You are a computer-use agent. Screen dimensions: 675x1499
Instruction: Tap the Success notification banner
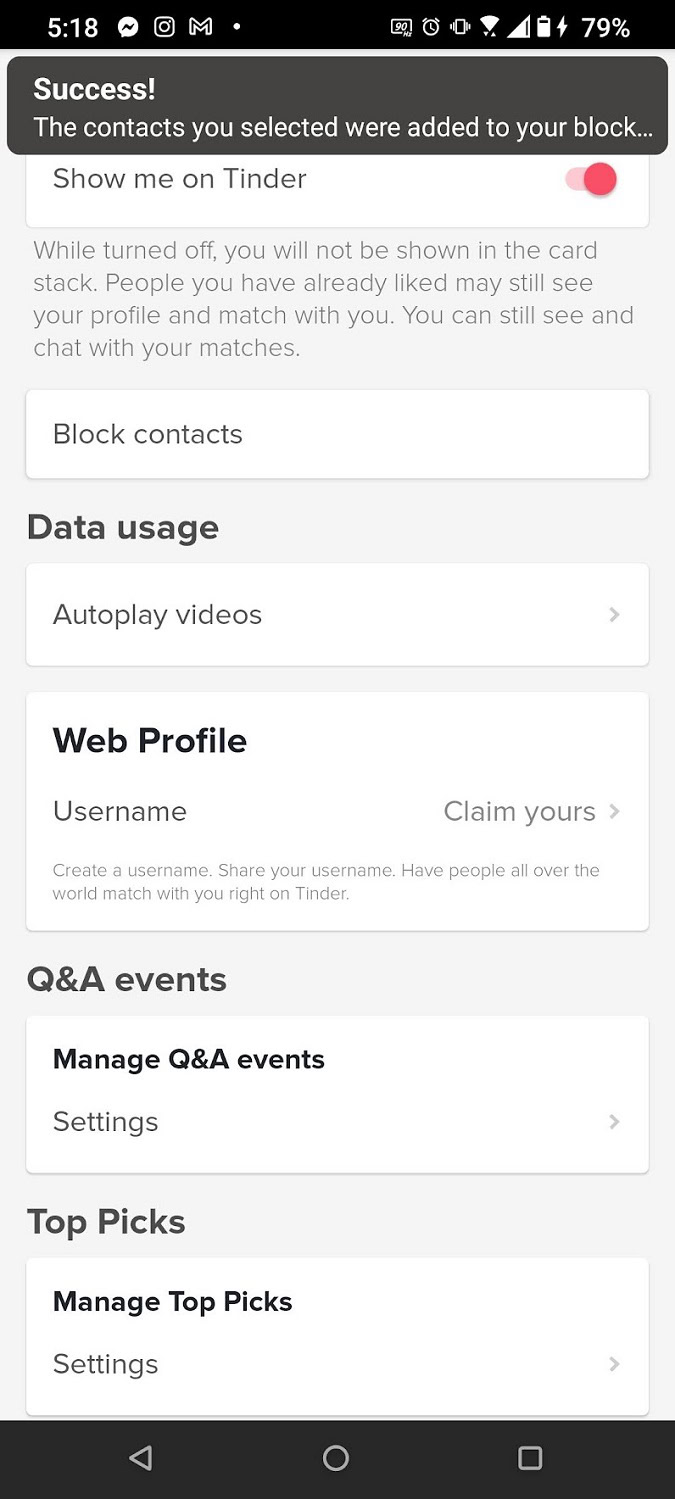[337, 106]
